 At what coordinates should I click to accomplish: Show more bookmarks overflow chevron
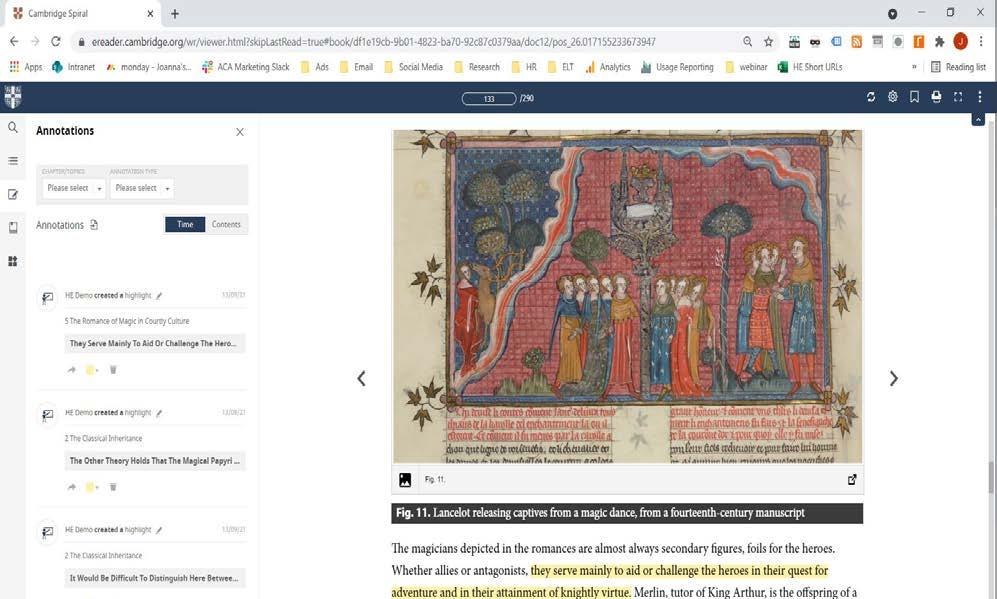(x=914, y=67)
